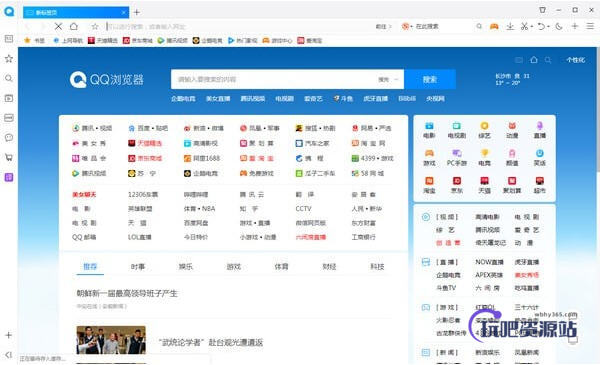Click the page top-right magnifier icon
Screen dimensions: 604x365
pyautogui.click(x=548, y=60)
